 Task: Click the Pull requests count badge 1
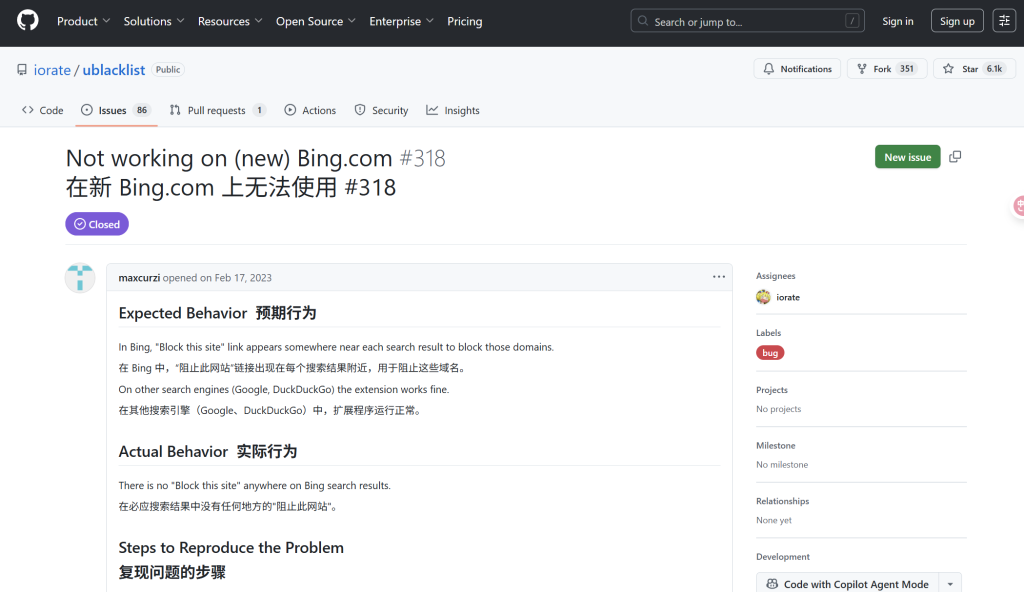click(x=259, y=110)
